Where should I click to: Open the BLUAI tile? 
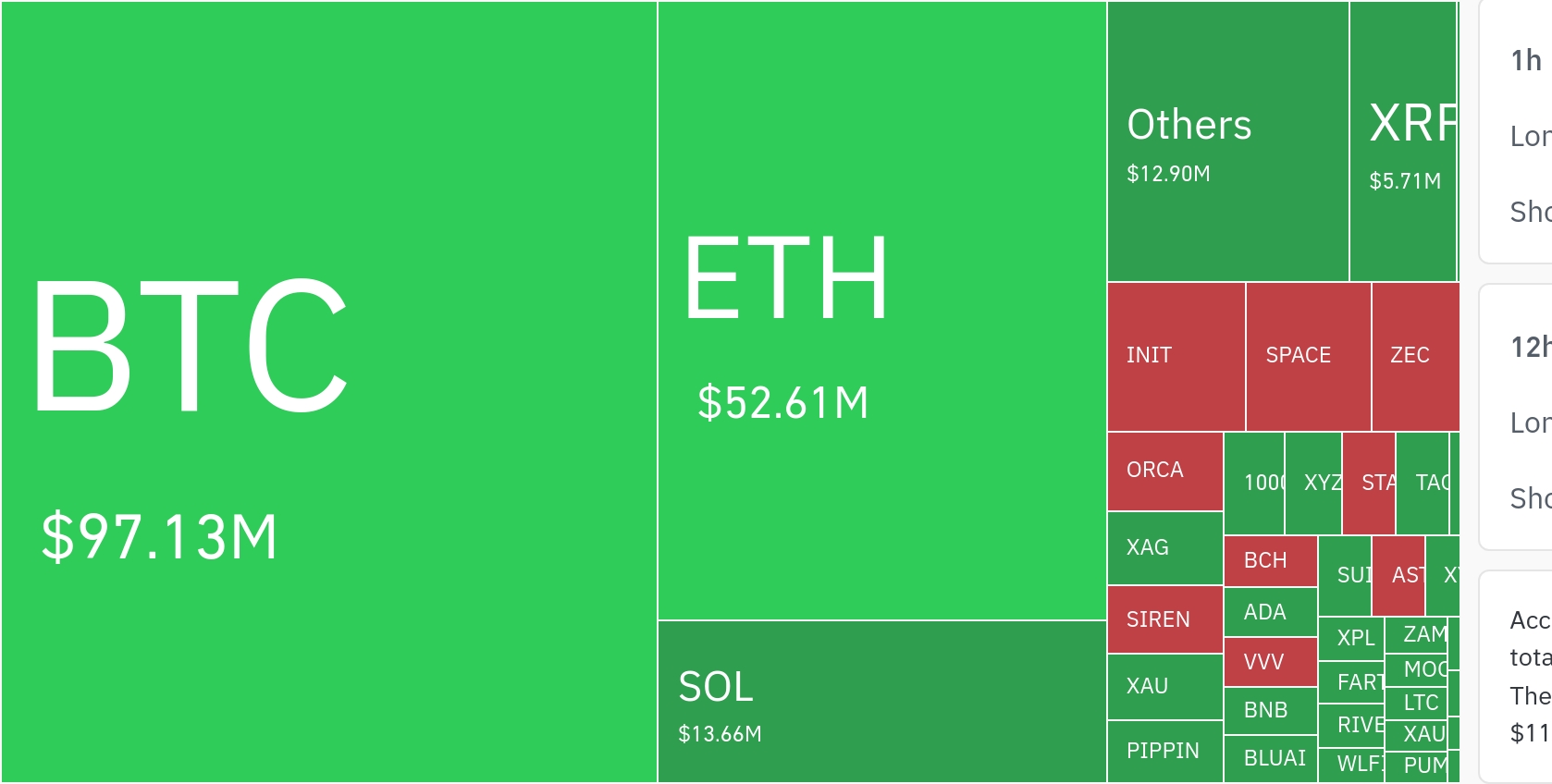[x=1270, y=759]
